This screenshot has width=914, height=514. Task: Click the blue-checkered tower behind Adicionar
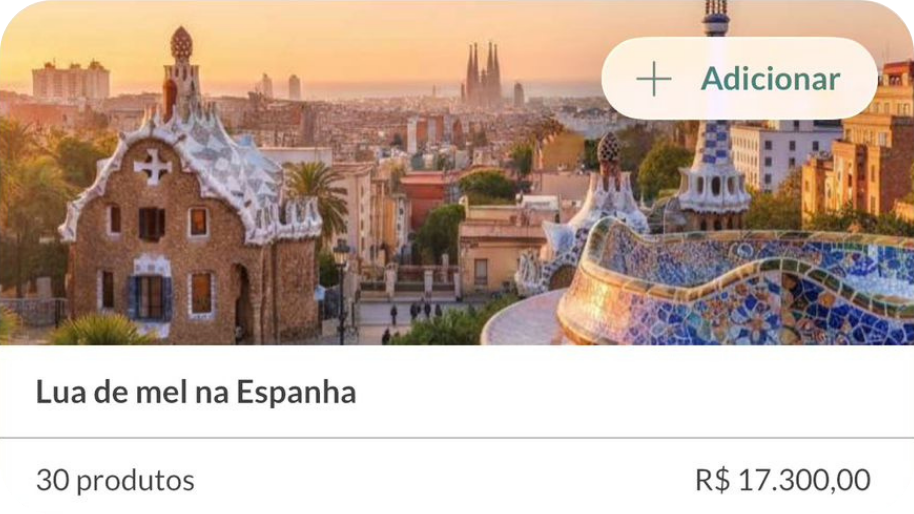[x=713, y=169]
